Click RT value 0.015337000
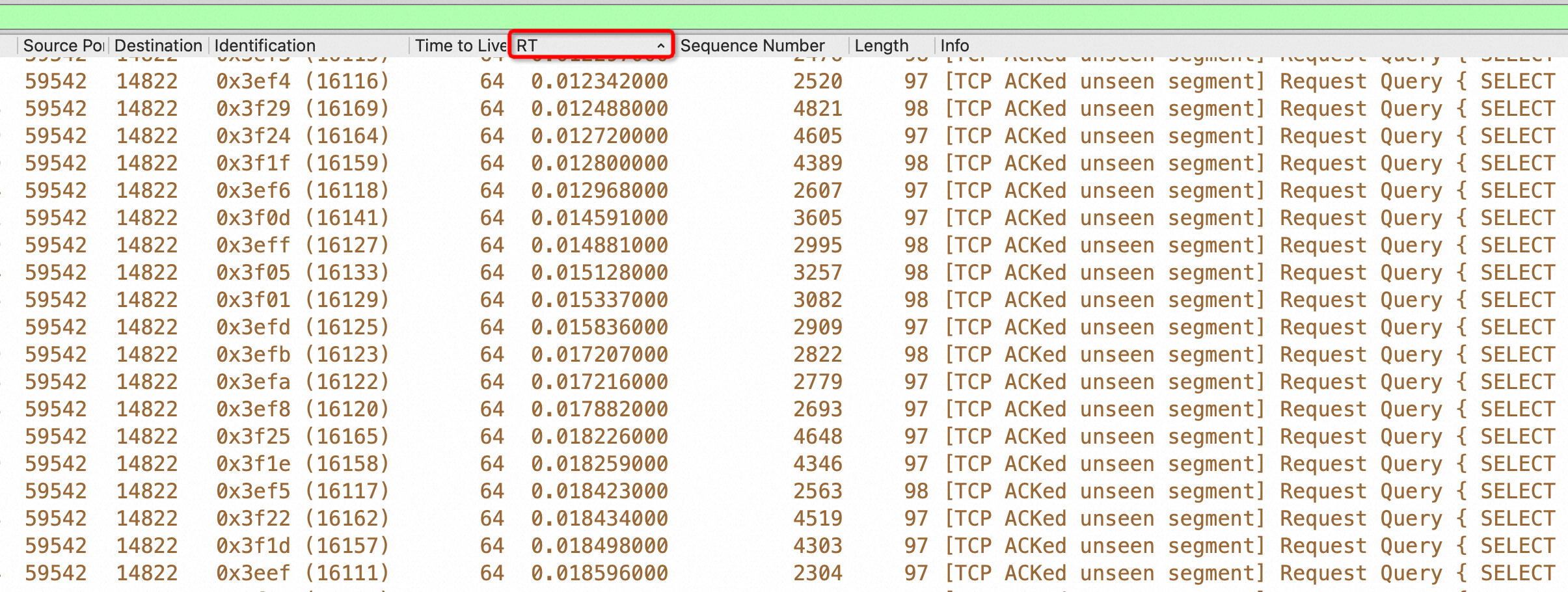Screen dimensions: 1568x592 point(600,300)
